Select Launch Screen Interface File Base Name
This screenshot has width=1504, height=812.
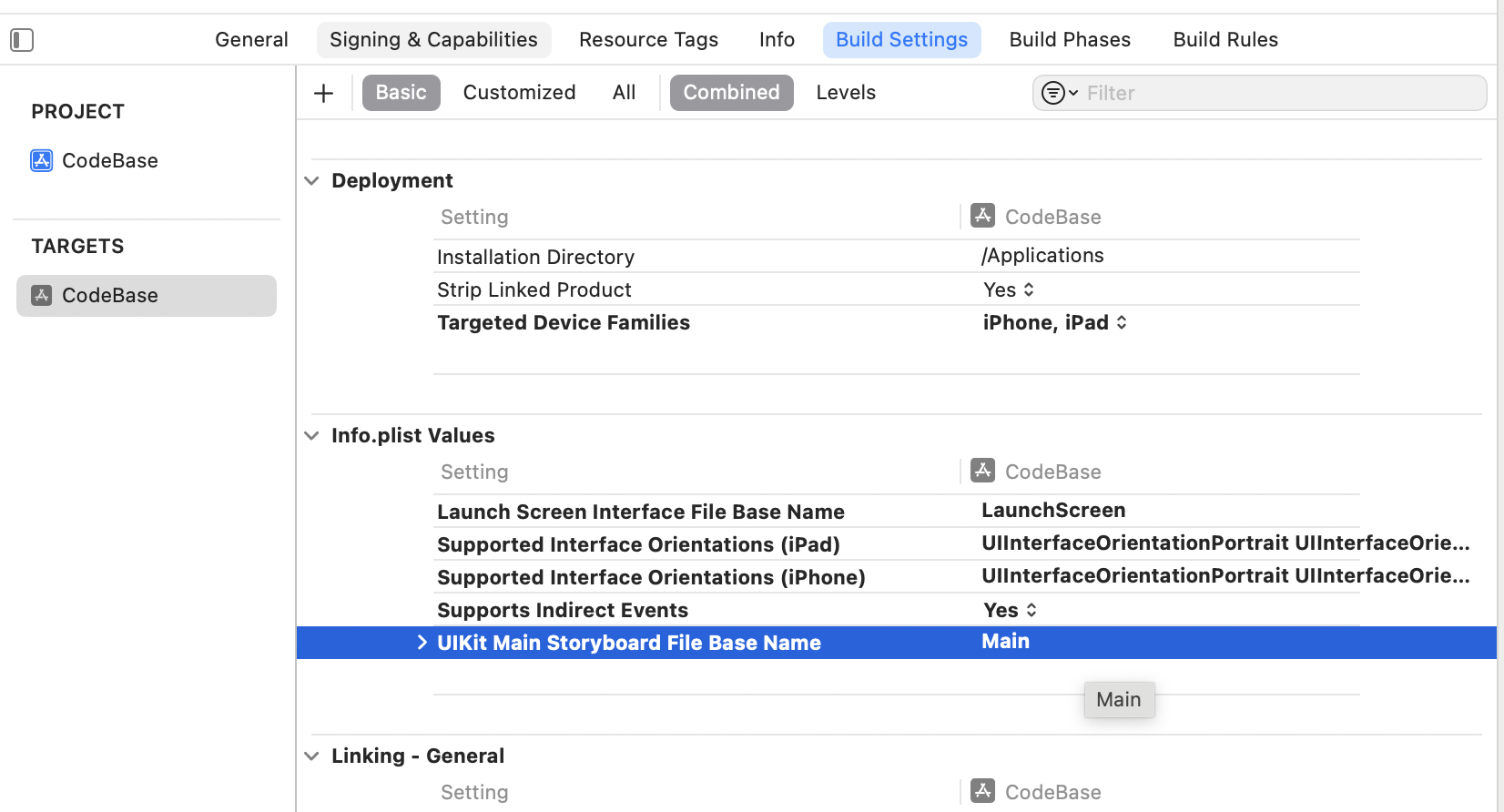coord(641,512)
